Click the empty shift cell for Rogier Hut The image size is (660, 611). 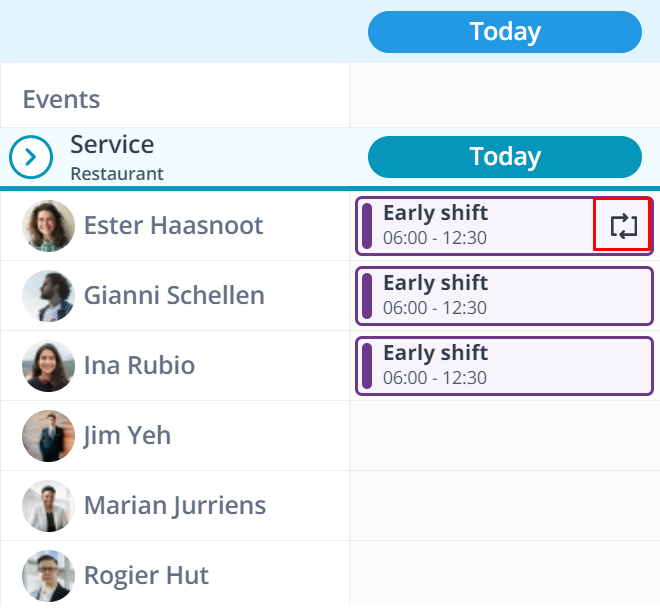click(x=505, y=575)
